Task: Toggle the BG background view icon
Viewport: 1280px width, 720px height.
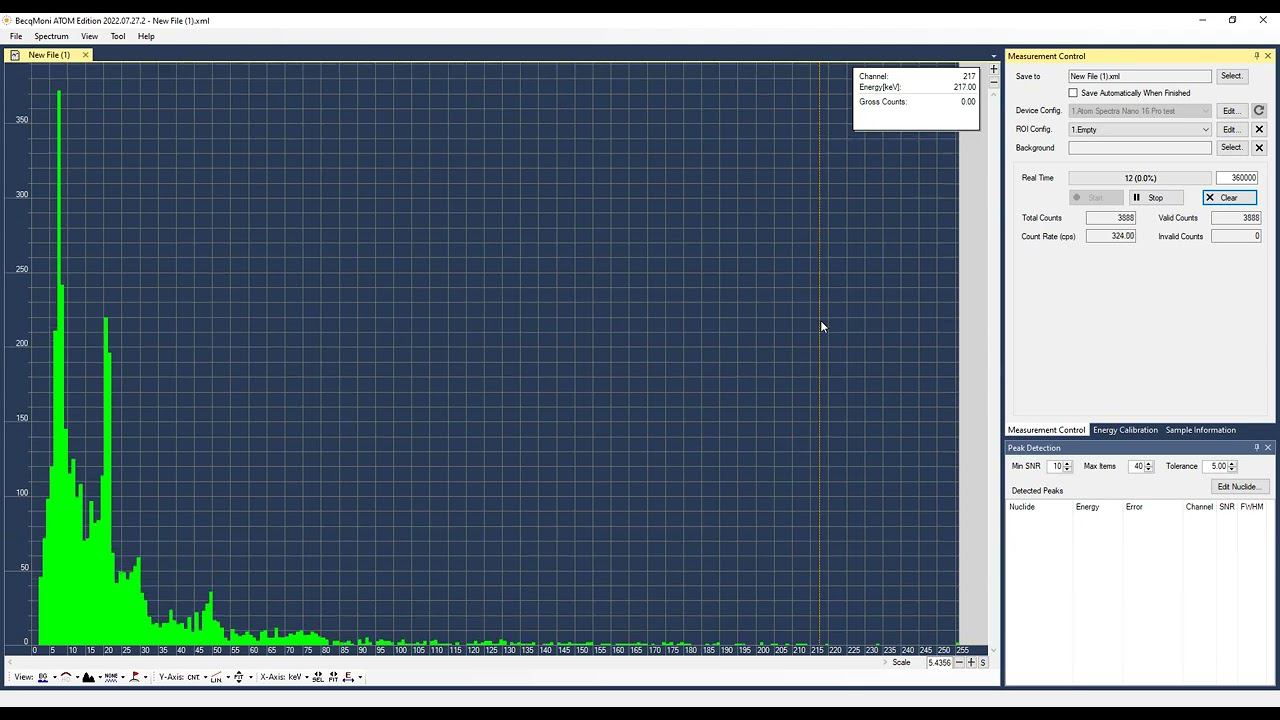Action: [x=43, y=677]
